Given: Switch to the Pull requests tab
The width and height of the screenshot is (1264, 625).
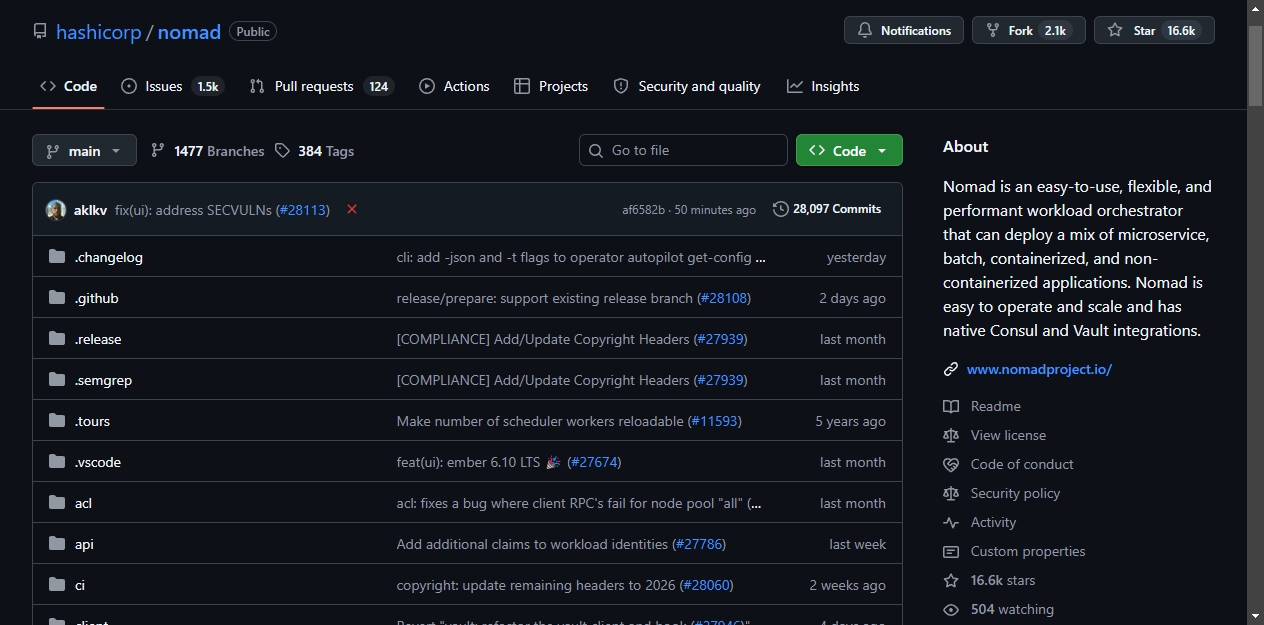Looking at the screenshot, I should point(321,86).
